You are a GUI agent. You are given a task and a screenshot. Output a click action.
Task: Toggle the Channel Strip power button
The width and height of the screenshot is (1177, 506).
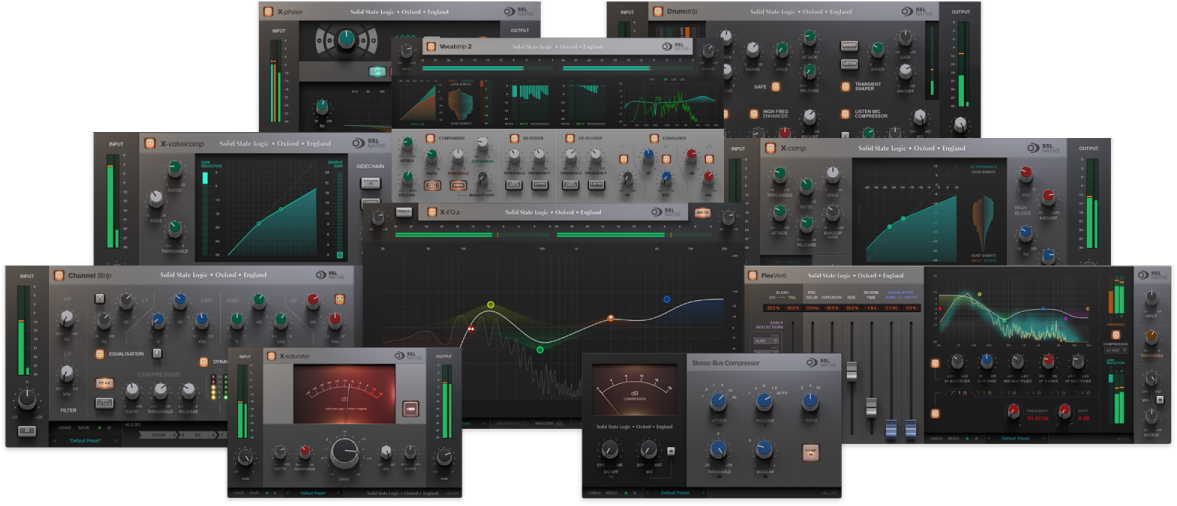(59, 275)
